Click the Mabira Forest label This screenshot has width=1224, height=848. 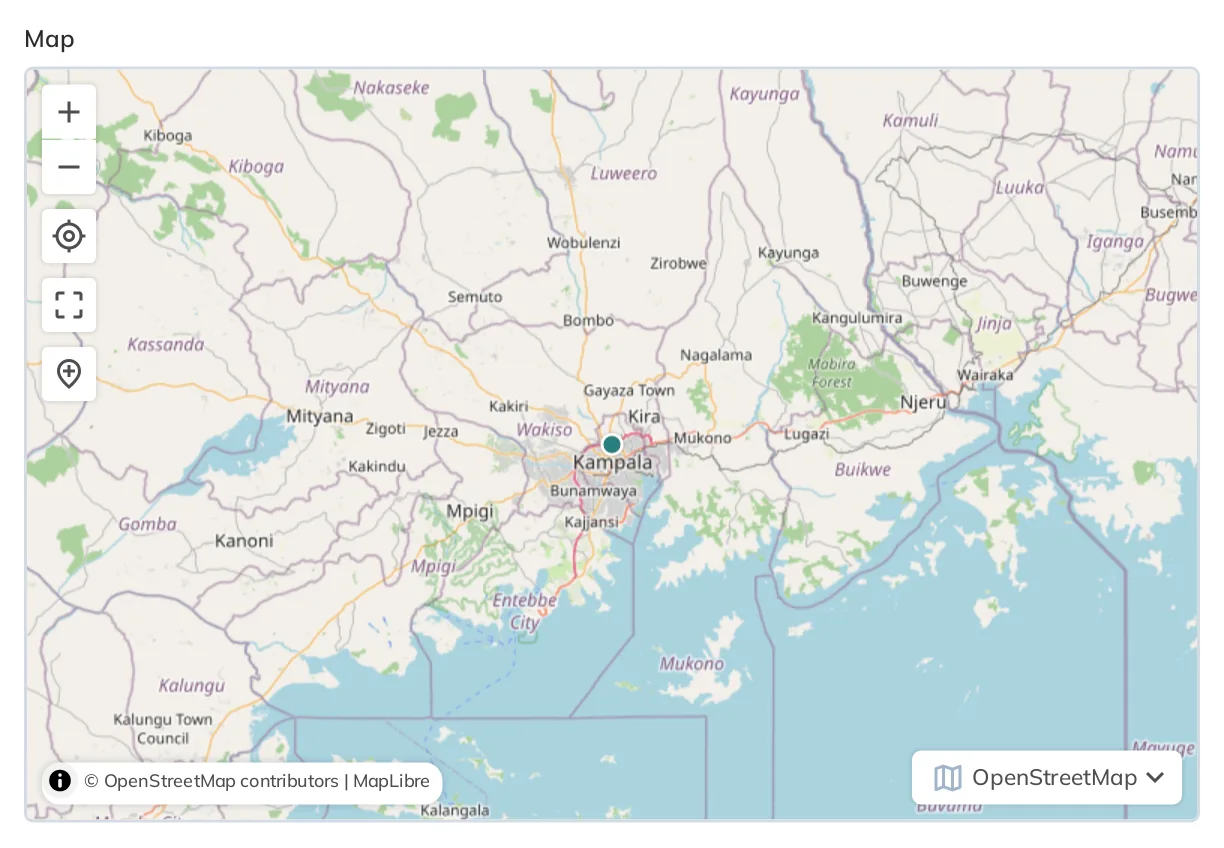pos(832,373)
